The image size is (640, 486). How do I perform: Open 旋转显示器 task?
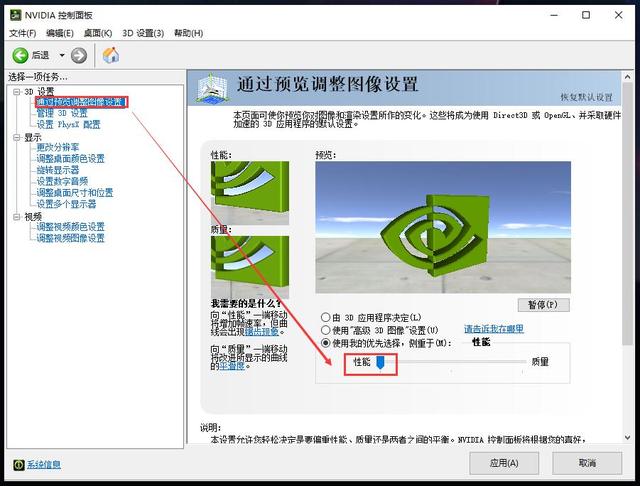click(58, 170)
